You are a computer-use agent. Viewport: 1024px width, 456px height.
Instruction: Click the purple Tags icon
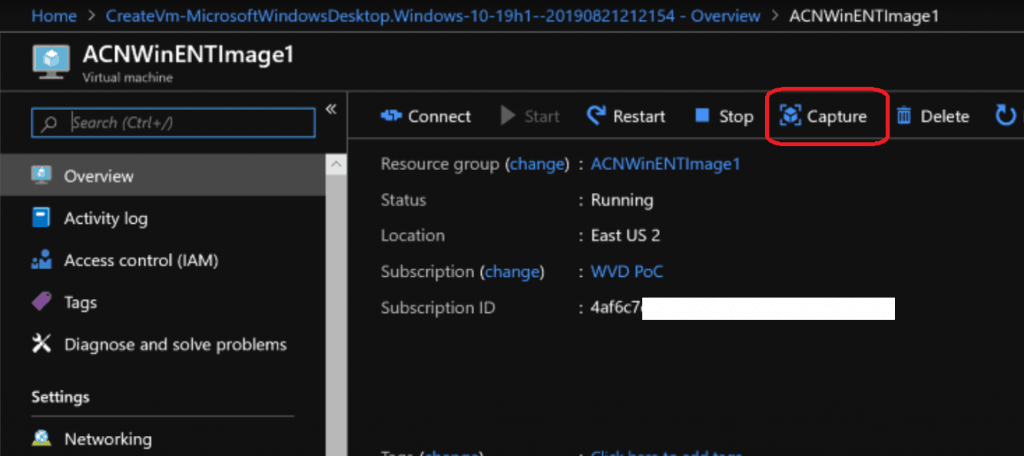(x=42, y=302)
